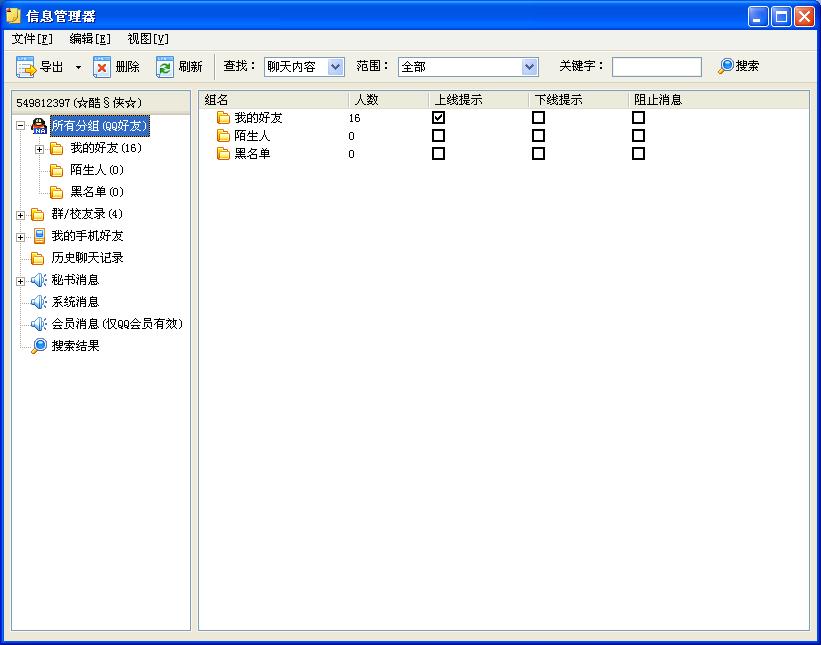Check 下线提示 for 黑名单
This screenshot has height=645, width=821.
(x=538, y=153)
